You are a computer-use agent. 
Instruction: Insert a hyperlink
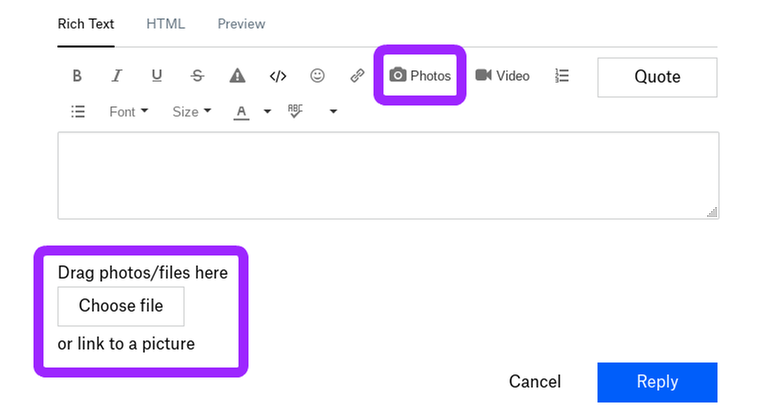point(357,76)
